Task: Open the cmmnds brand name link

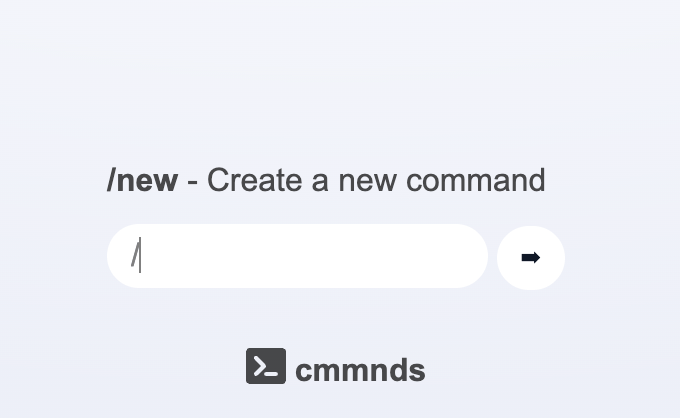Action: click(360, 371)
